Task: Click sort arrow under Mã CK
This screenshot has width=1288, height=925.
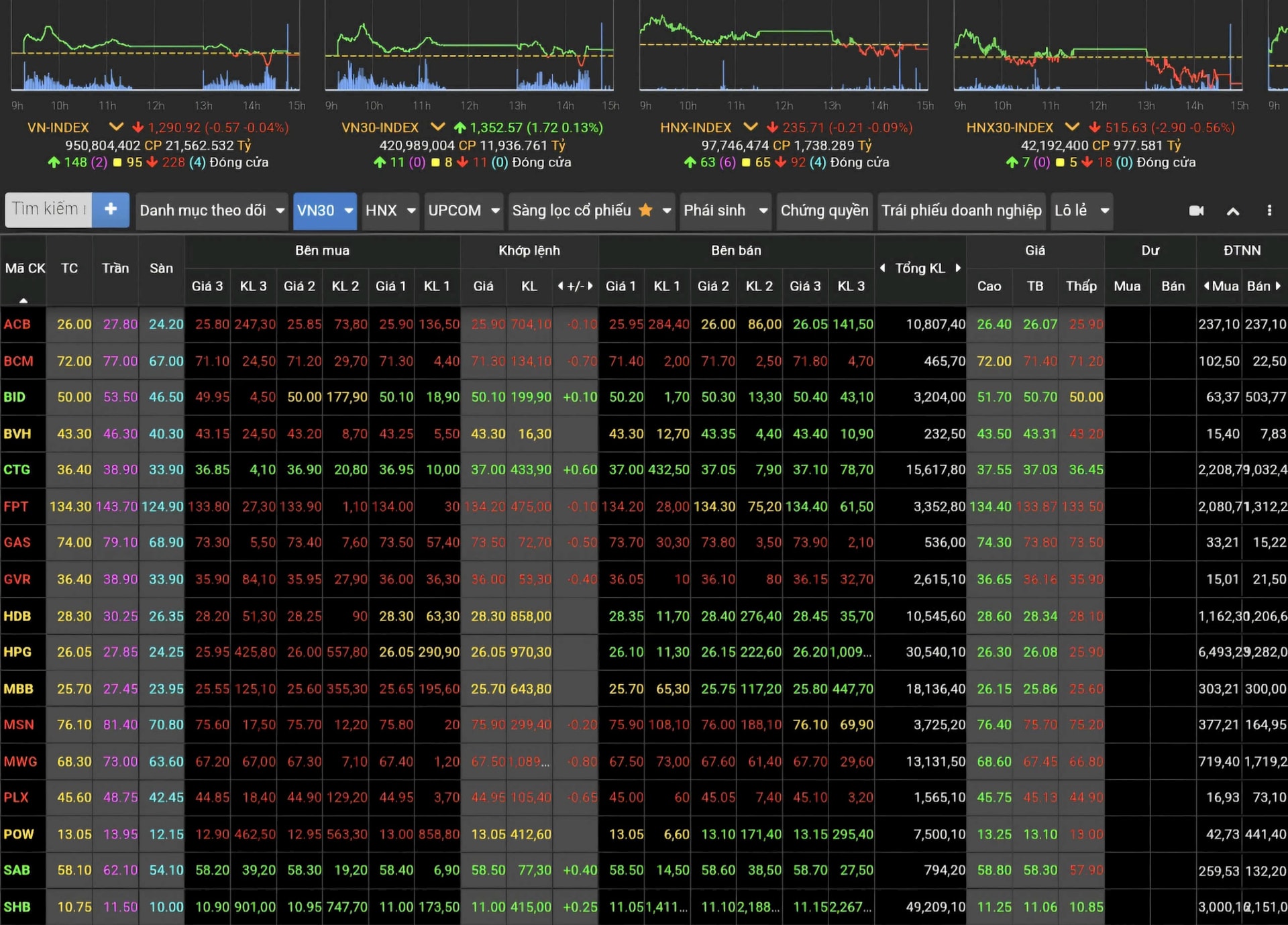Action: pos(23,301)
